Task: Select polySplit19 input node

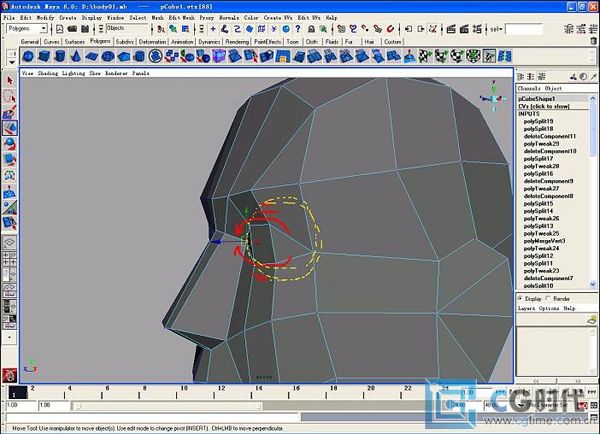Action: (x=538, y=121)
